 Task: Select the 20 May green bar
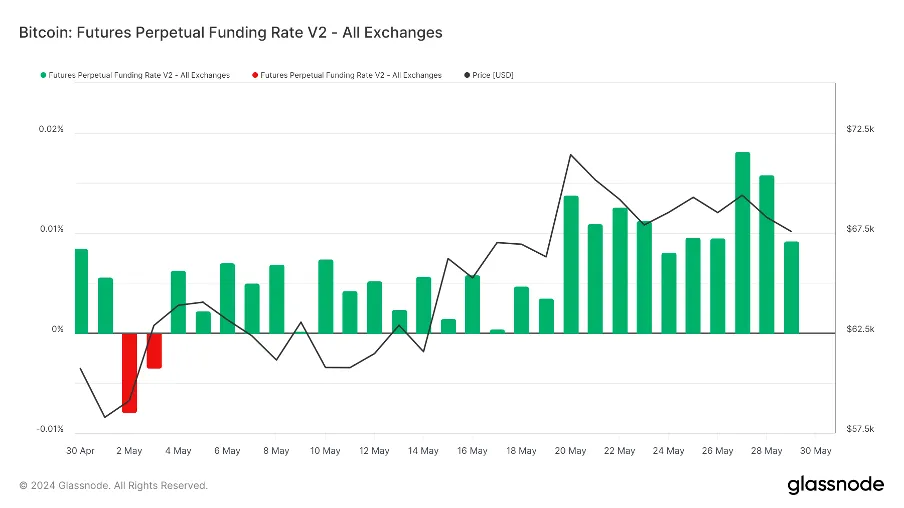click(x=571, y=265)
